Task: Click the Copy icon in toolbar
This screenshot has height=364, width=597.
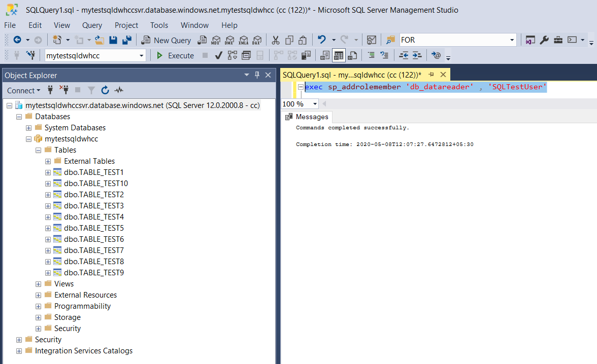Action: click(x=289, y=40)
